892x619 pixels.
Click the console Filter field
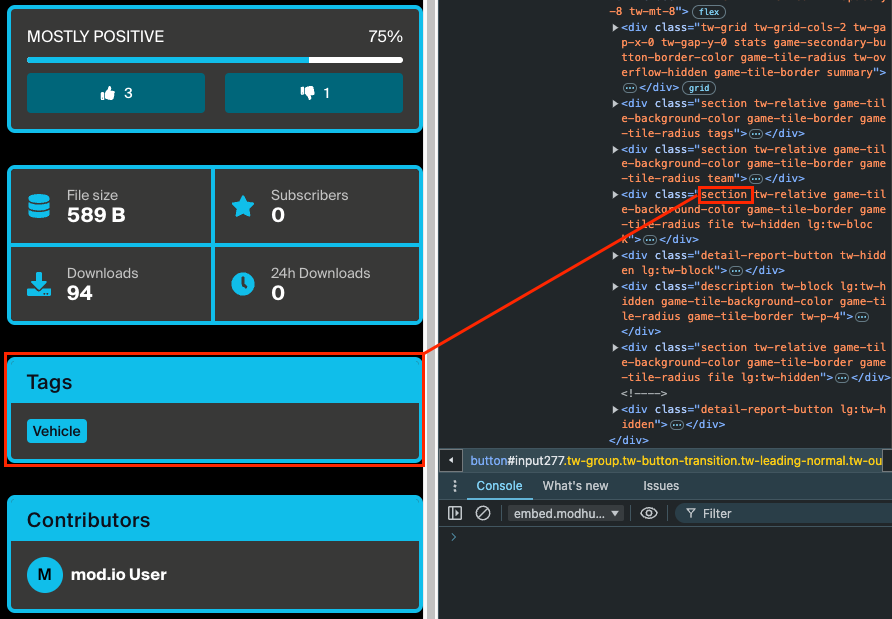tap(783, 513)
